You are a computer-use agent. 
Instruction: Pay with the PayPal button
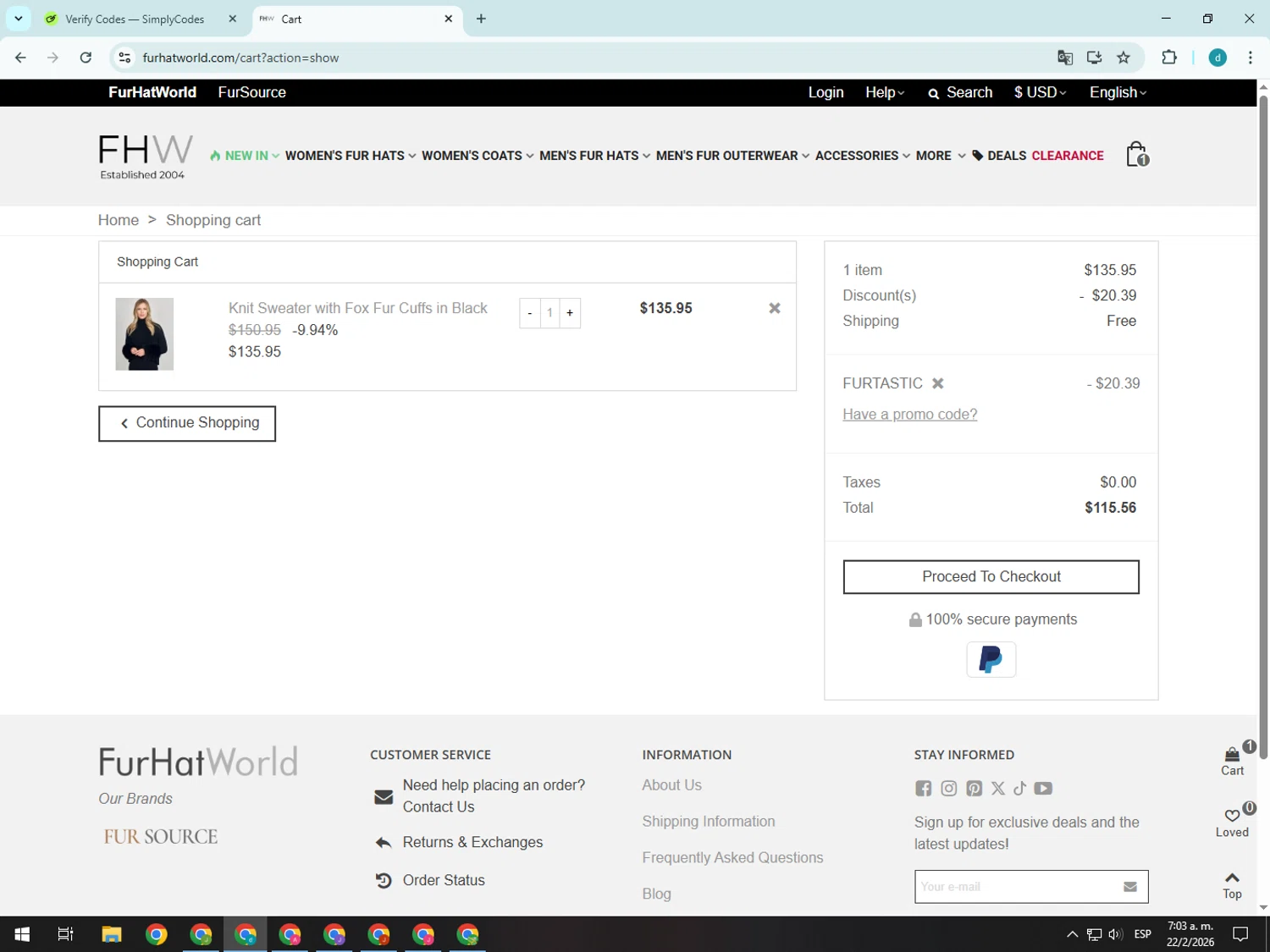(x=991, y=659)
